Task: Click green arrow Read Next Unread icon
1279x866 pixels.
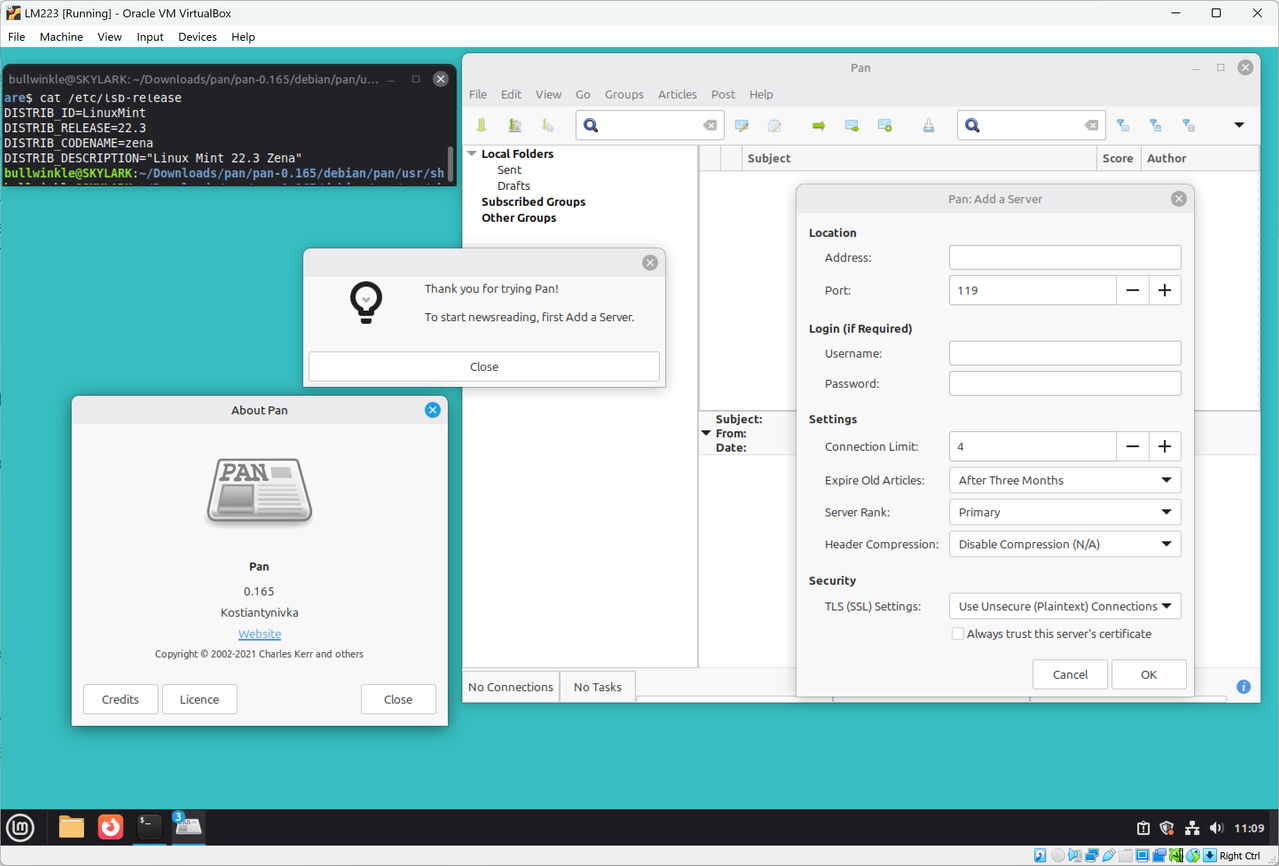Action: pos(819,126)
